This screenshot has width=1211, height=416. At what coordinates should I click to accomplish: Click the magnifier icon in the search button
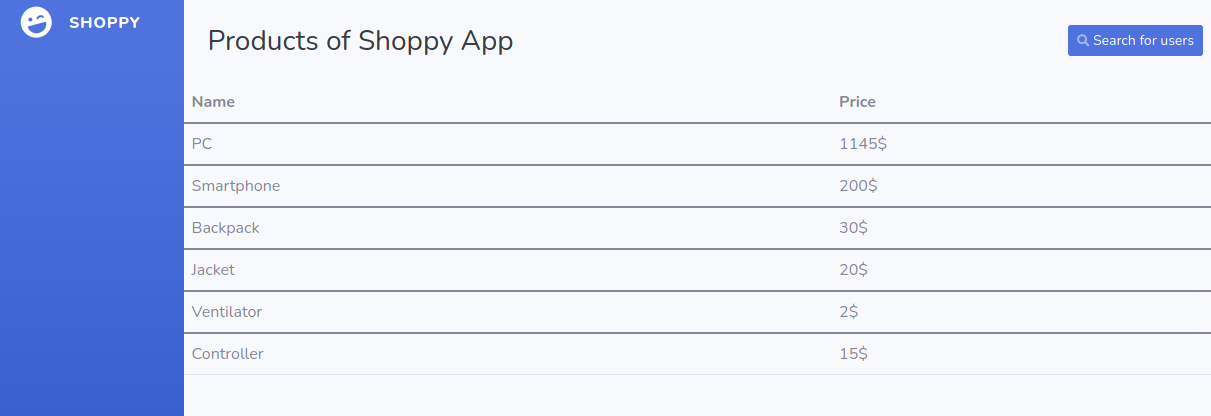pyautogui.click(x=1082, y=41)
